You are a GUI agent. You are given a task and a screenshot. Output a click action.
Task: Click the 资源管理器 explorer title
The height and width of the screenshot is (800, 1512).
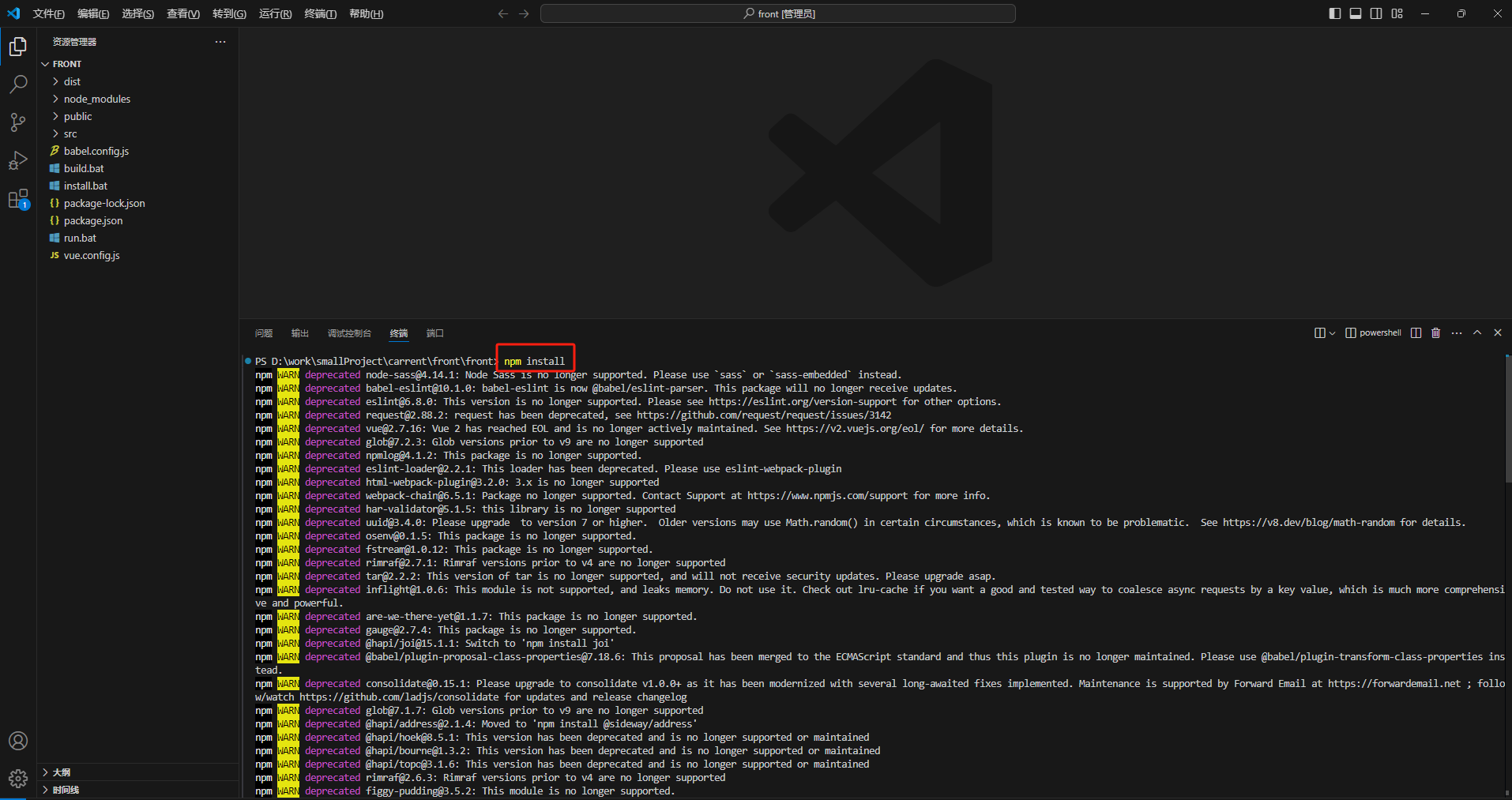click(x=74, y=42)
